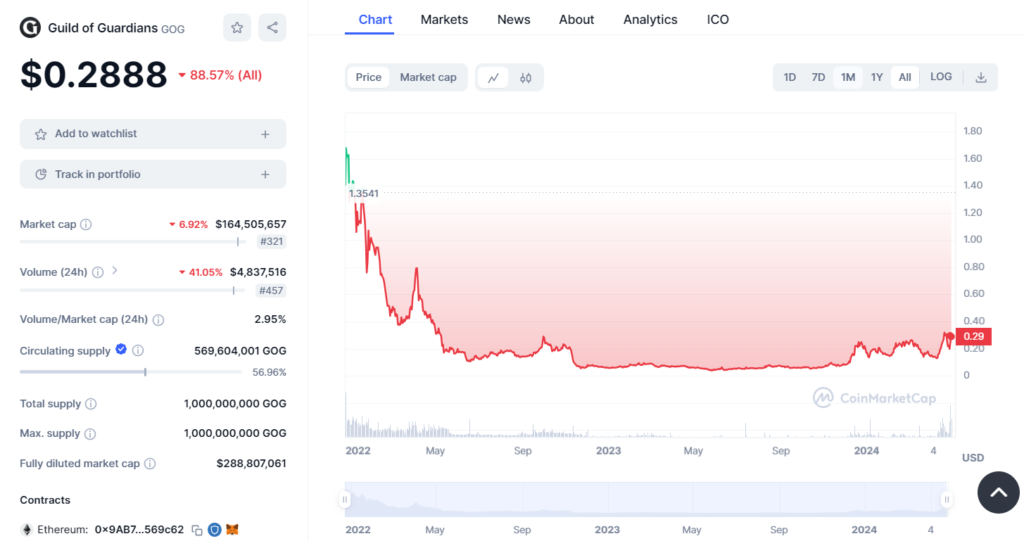Click the Market cap info icon

(x=86, y=225)
